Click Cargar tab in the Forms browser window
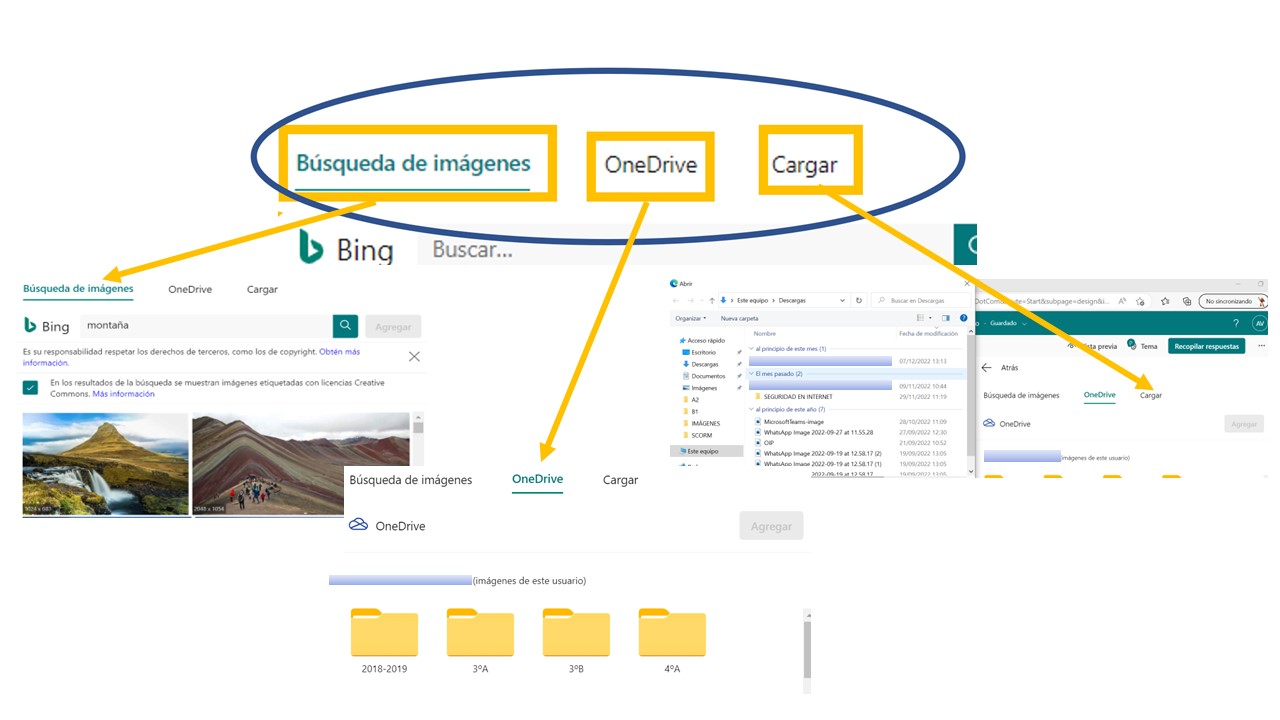 click(x=1151, y=395)
